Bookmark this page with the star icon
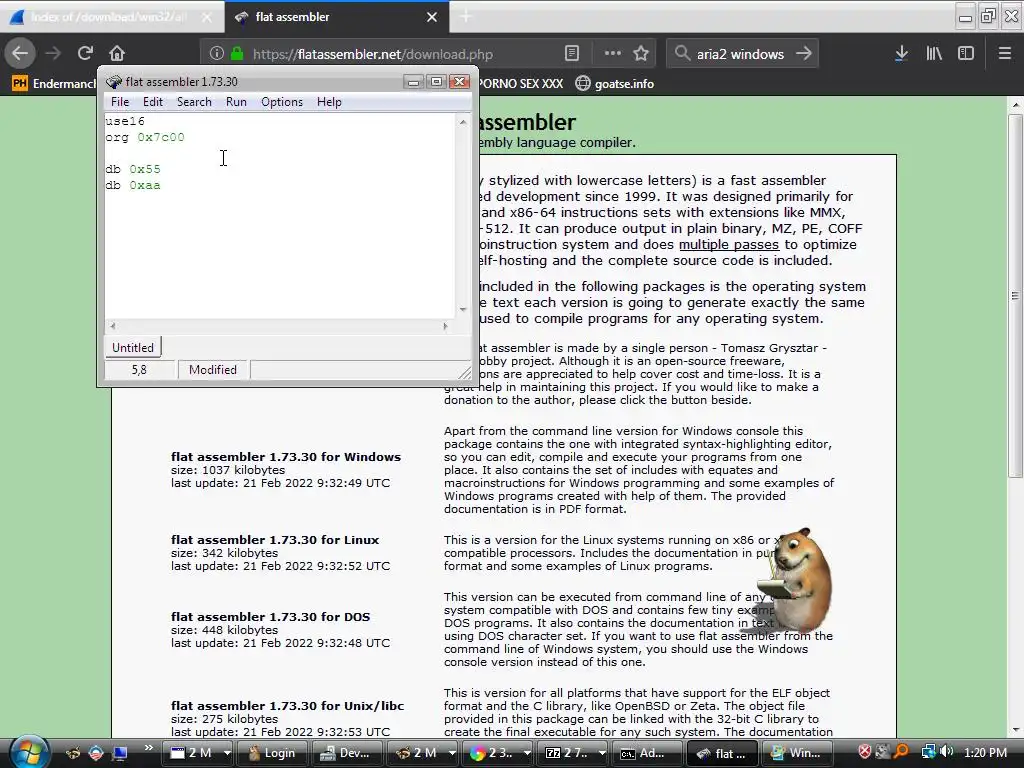1024x768 pixels. pyautogui.click(x=641, y=54)
